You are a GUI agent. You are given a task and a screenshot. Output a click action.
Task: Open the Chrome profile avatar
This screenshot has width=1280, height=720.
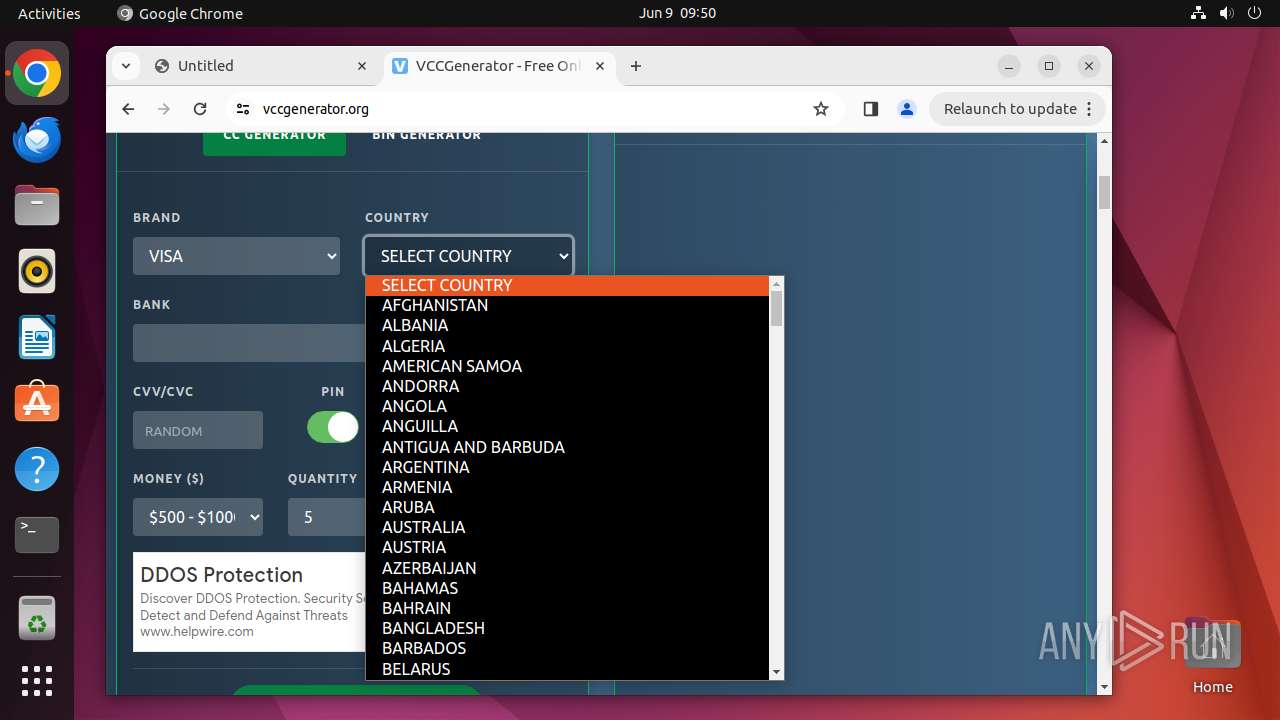[907, 109]
